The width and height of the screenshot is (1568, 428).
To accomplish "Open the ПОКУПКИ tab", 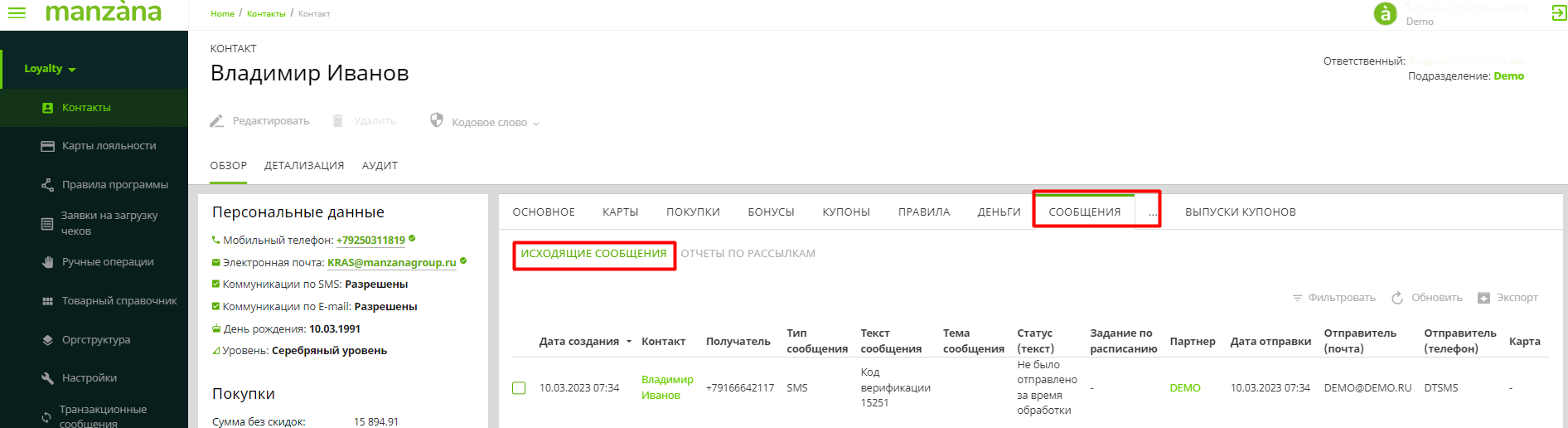I will [x=693, y=212].
